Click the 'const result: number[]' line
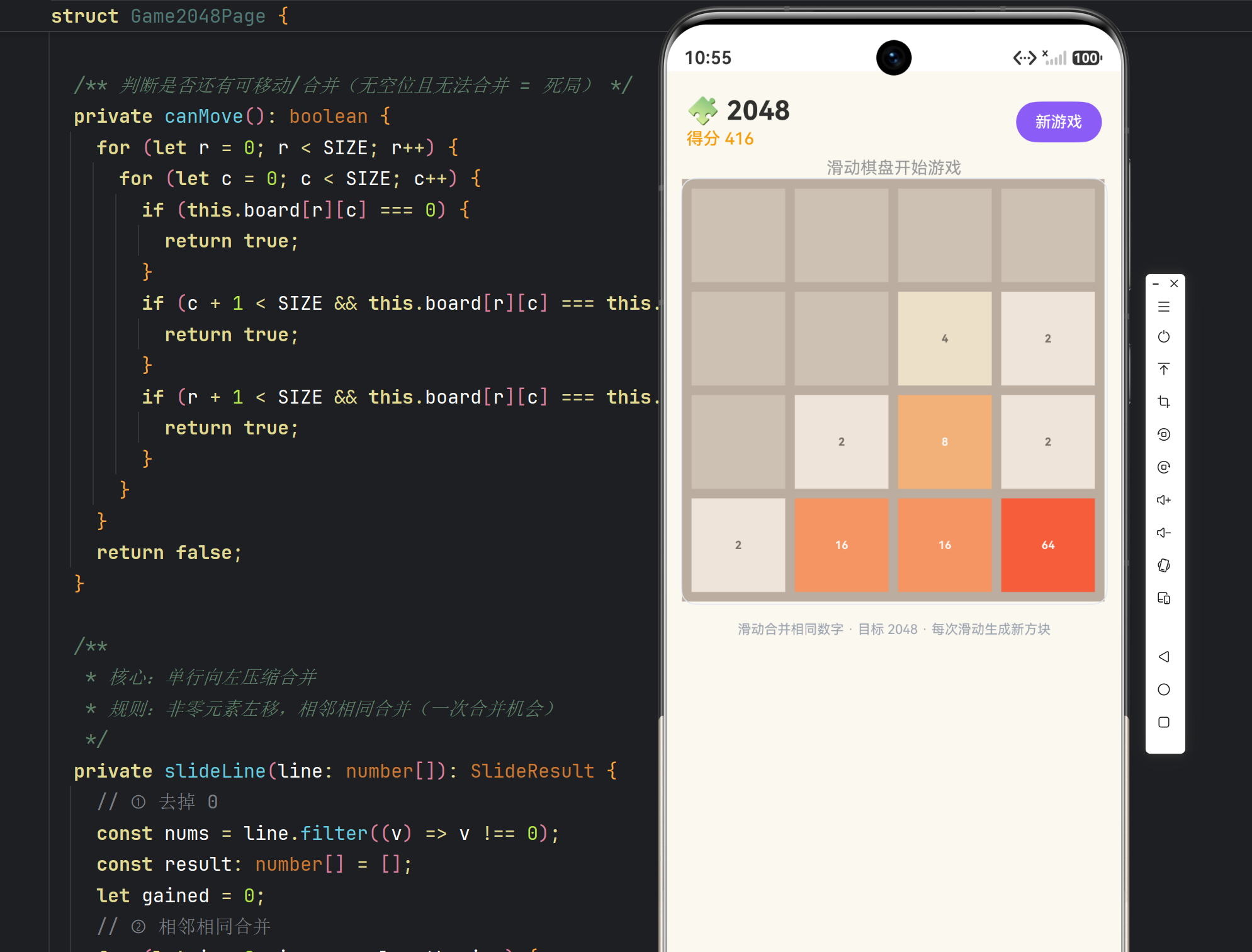Screen dimensions: 1252x952 tap(255, 864)
